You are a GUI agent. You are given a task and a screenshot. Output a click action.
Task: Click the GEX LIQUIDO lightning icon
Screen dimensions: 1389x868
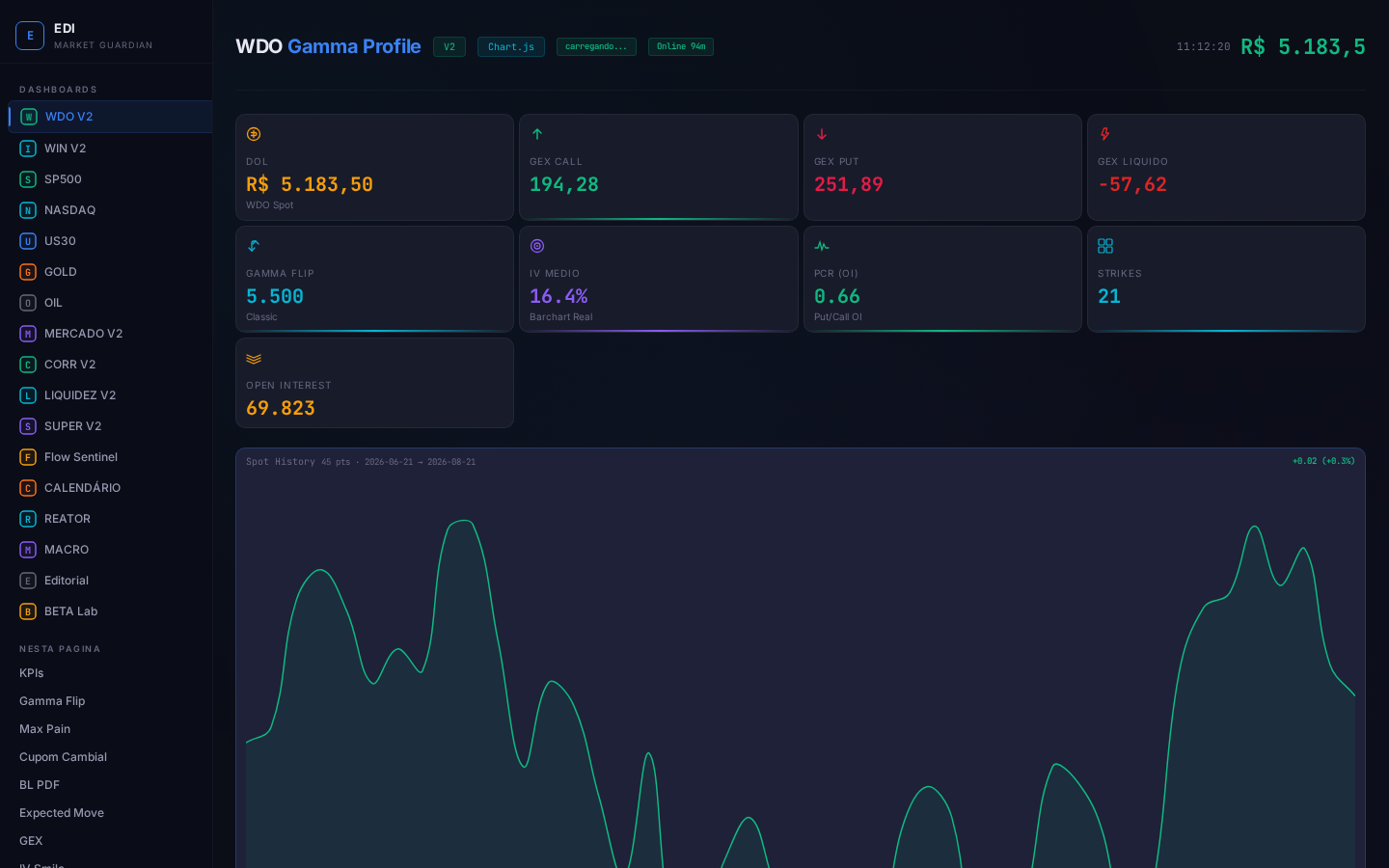point(1105,134)
